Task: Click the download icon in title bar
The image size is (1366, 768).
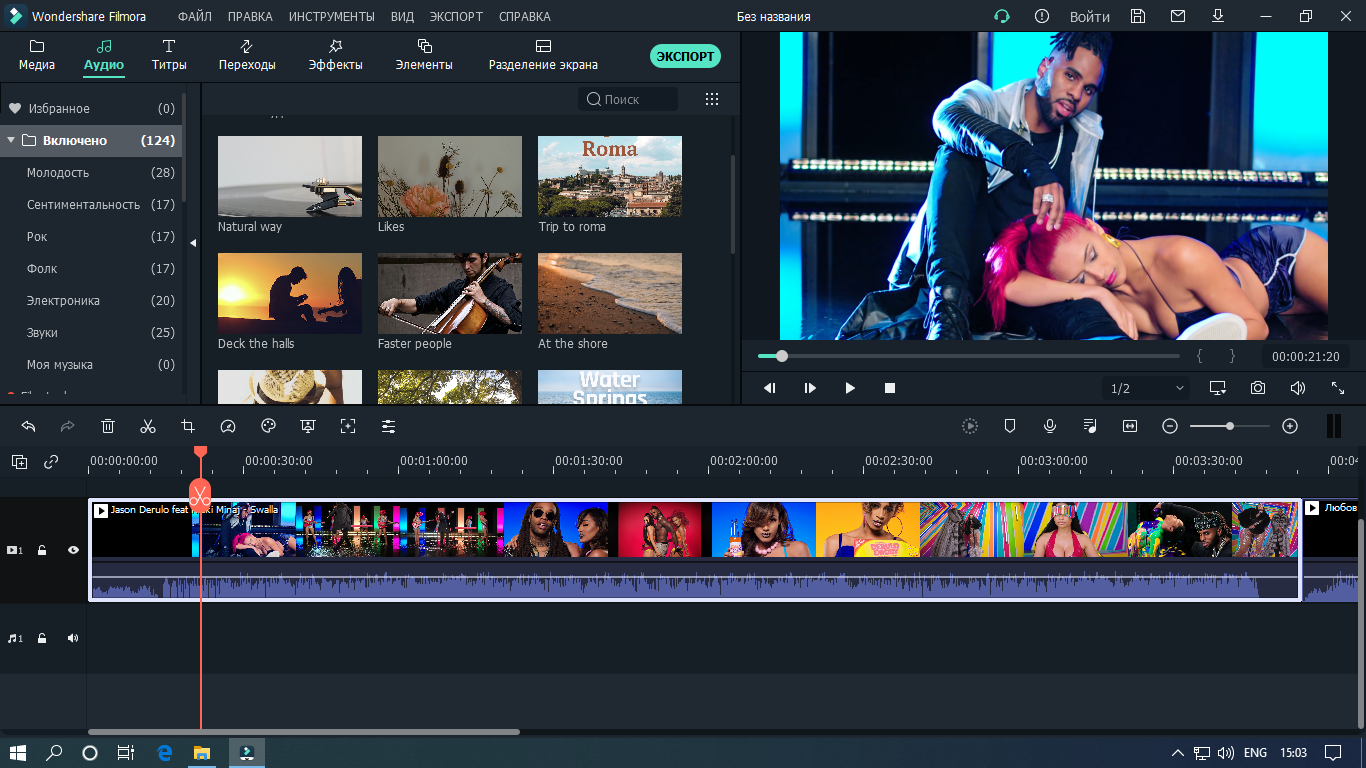Action: [x=1218, y=16]
